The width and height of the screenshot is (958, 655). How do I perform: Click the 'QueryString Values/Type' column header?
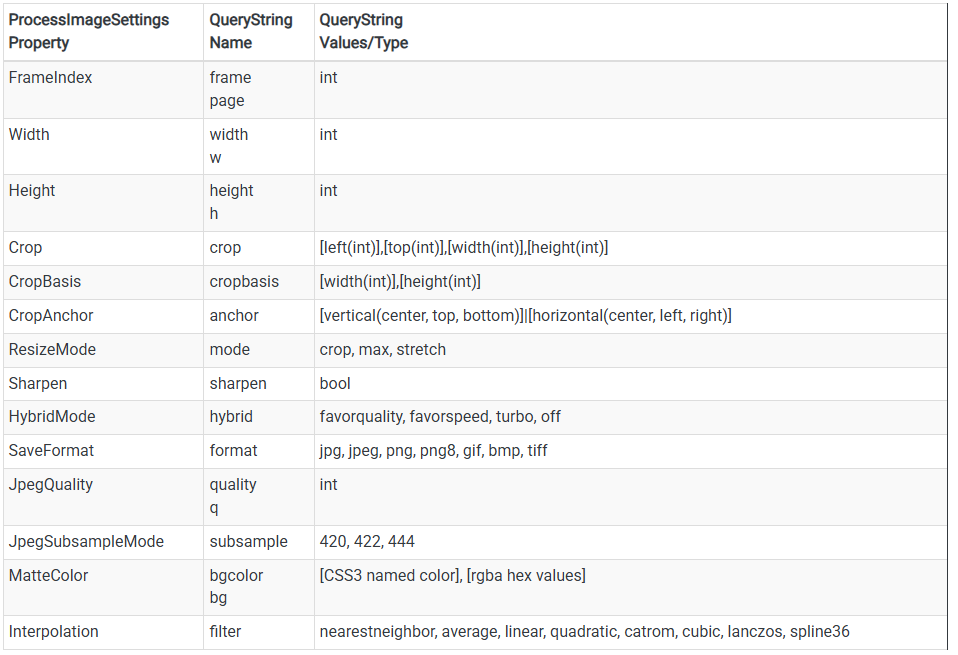364,31
